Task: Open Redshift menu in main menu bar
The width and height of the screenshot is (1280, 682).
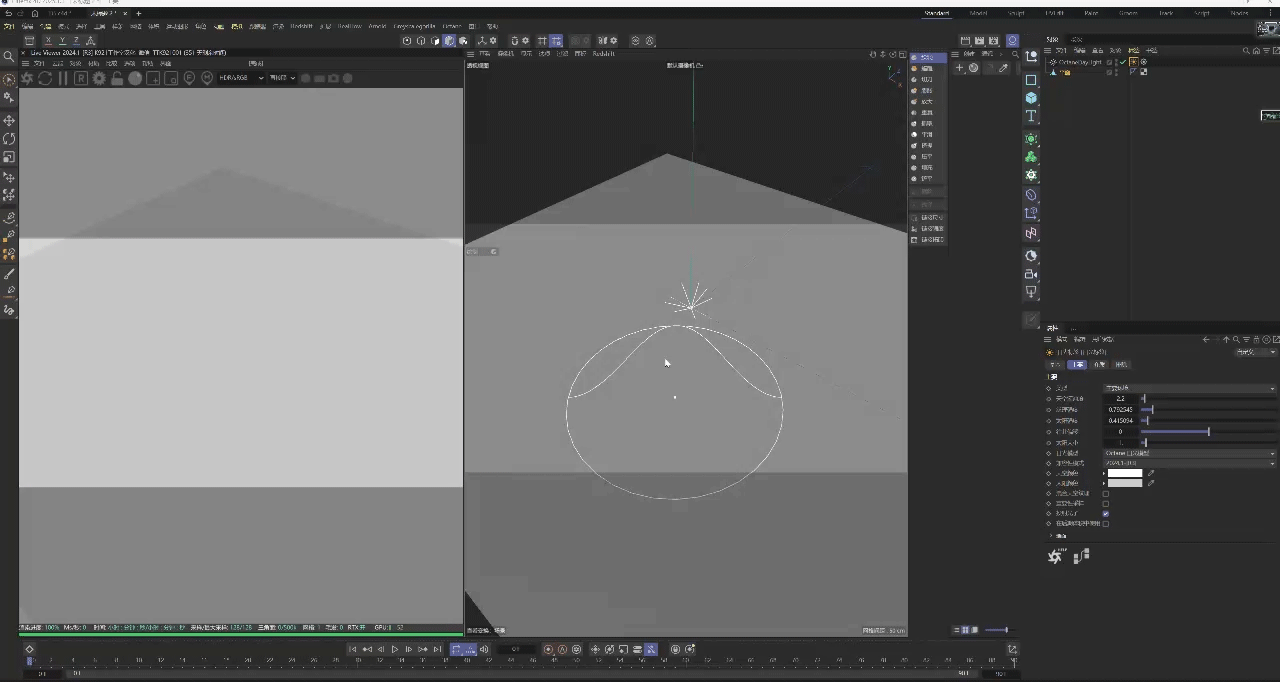Action: [301, 26]
